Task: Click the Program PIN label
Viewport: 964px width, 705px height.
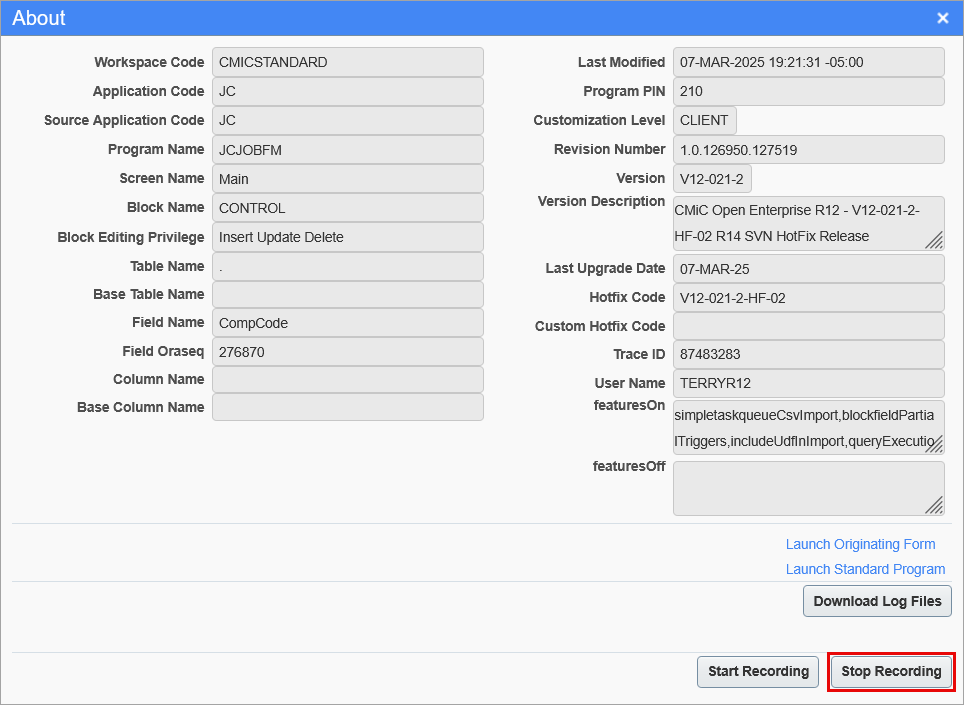Action: [x=624, y=92]
